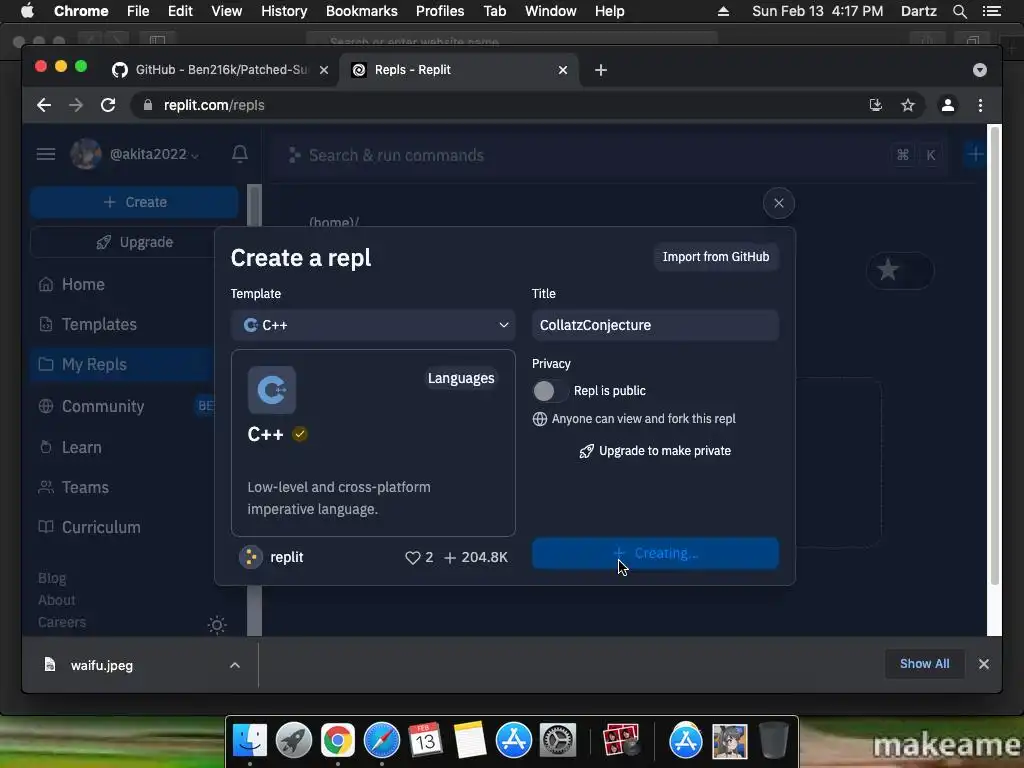The image size is (1024, 768).
Task: Click the heart like icon on template
Action: (x=412, y=558)
